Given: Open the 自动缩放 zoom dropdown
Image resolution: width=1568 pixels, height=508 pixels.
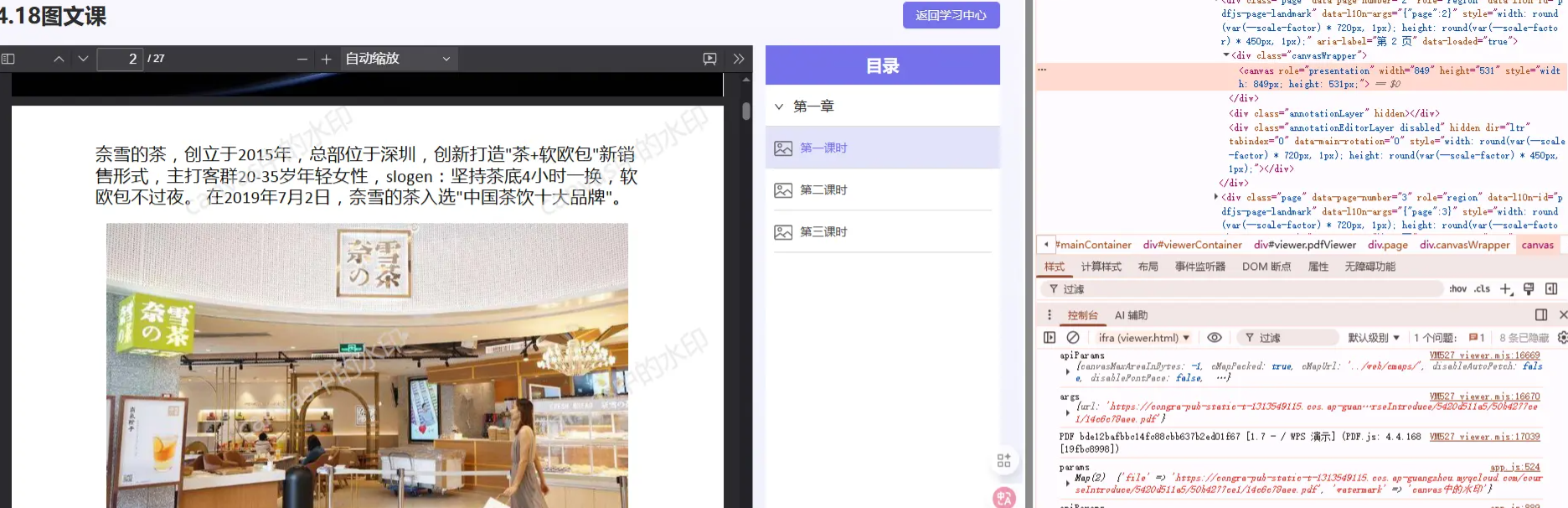Looking at the screenshot, I should 399,59.
